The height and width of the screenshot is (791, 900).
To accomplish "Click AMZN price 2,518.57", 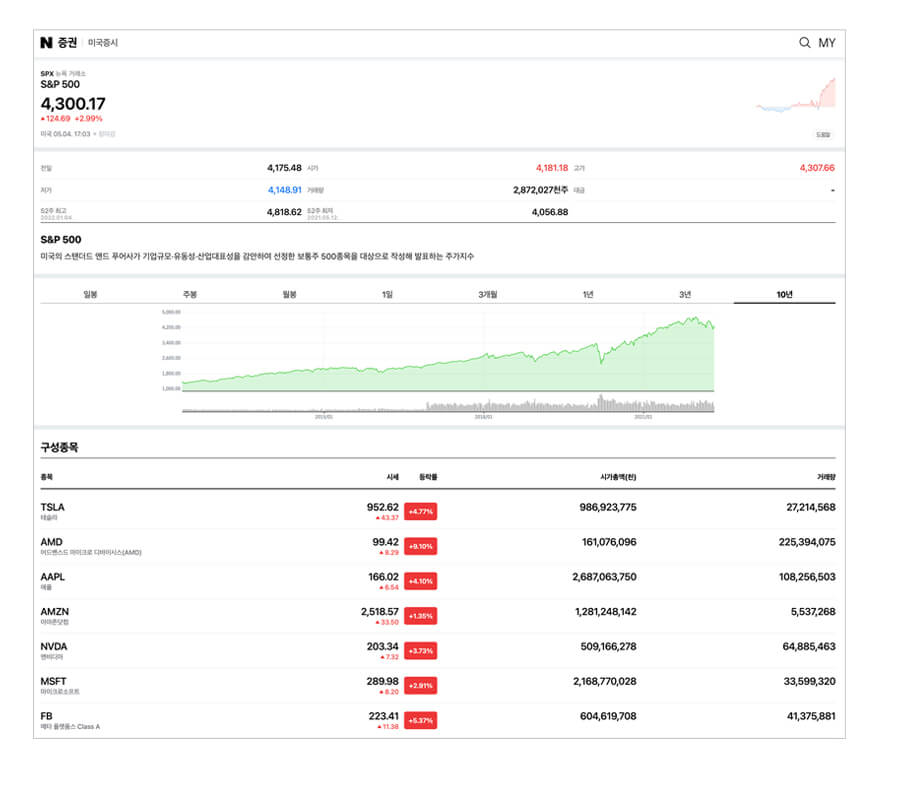I will 379,612.
